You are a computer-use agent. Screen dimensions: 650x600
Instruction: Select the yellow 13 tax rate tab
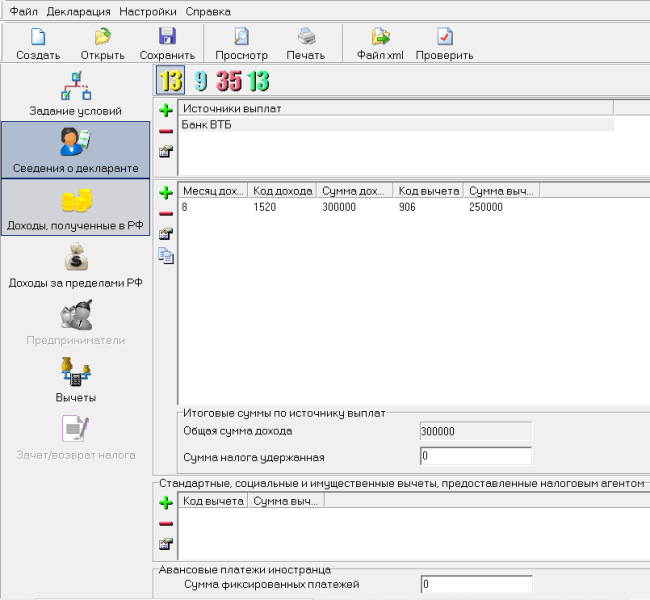click(170, 81)
